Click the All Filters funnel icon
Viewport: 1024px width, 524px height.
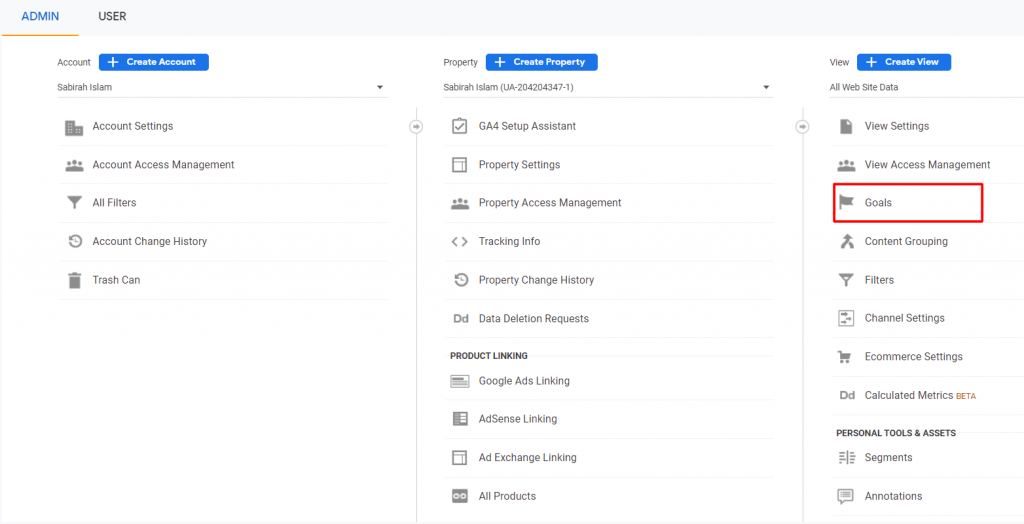pos(74,203)
